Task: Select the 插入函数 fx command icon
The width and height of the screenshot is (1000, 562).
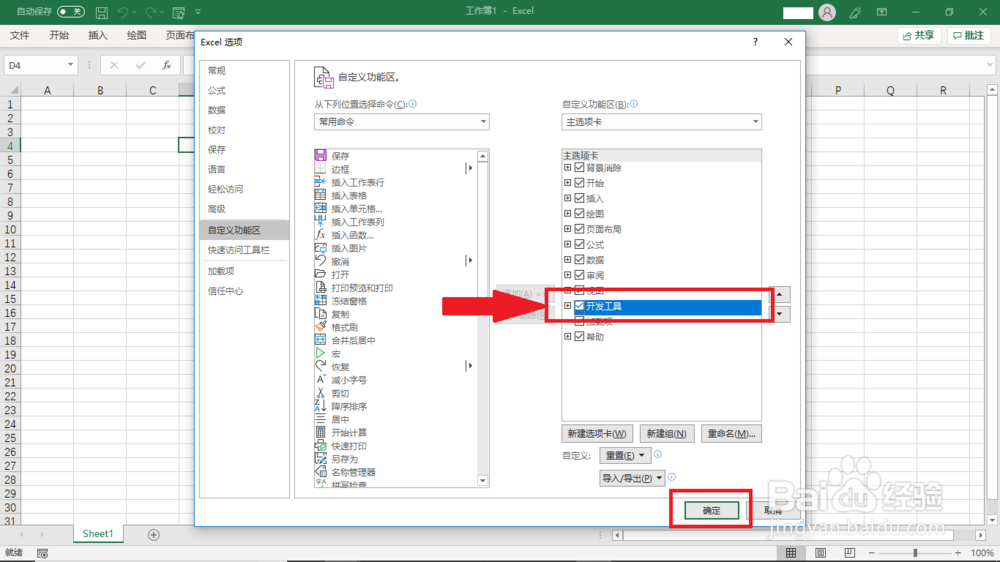Action: 320,235
